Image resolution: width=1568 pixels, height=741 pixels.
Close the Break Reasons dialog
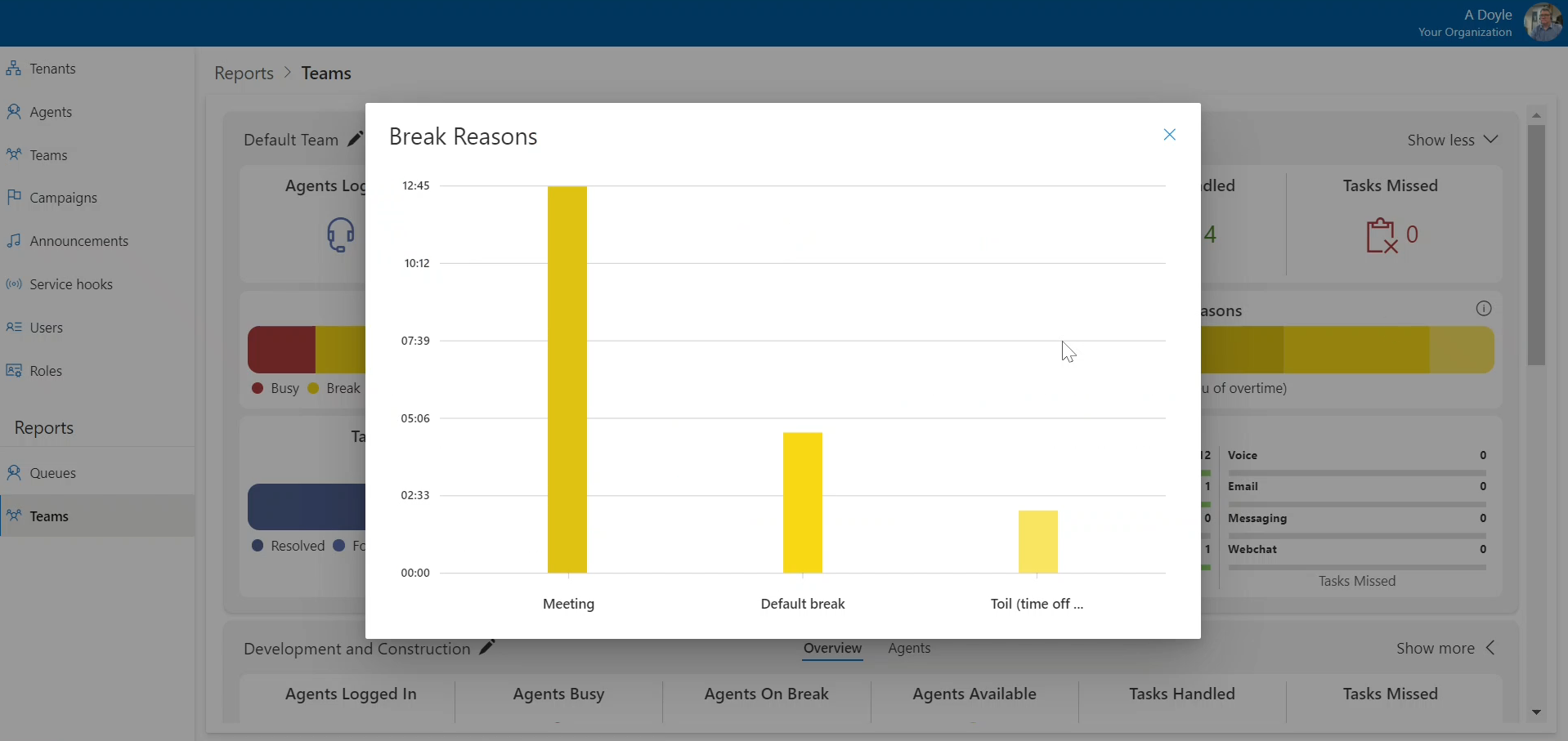(1169, 135)
